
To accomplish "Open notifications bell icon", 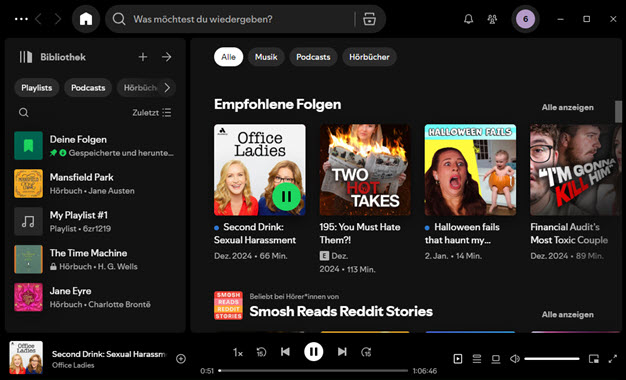I will [468, 19].
